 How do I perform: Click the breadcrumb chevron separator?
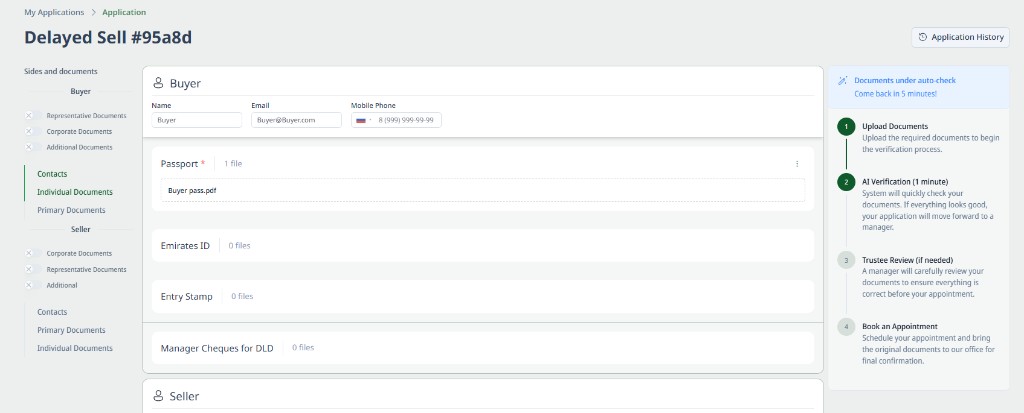93,12
